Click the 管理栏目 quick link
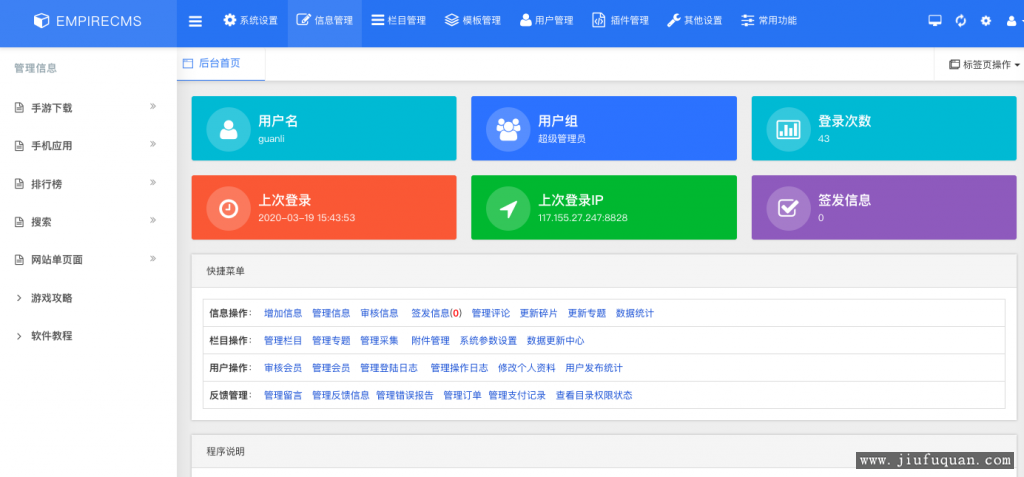This screenshot has width=1024, height=477. [x=283, y=340]
